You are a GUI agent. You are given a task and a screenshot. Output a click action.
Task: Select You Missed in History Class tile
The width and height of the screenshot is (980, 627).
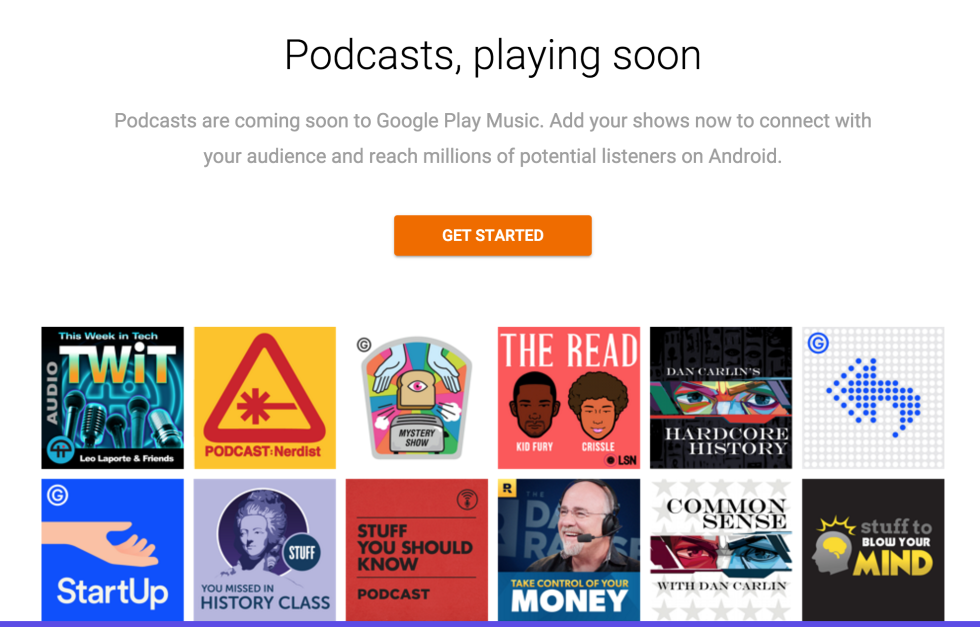pyautogui.click(x=265, y=550)
